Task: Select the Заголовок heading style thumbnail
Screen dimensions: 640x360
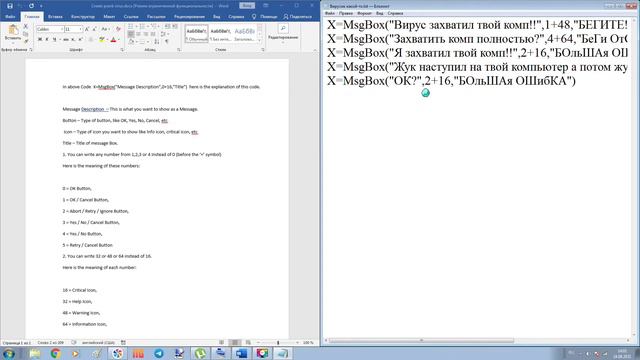Action: [244, 33]
